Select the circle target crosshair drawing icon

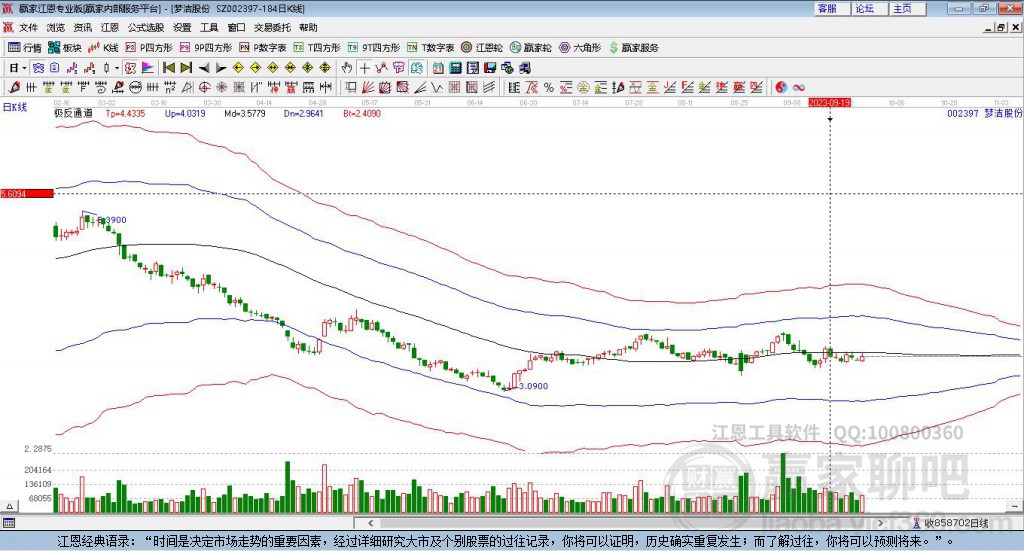[x=204, y=87]
